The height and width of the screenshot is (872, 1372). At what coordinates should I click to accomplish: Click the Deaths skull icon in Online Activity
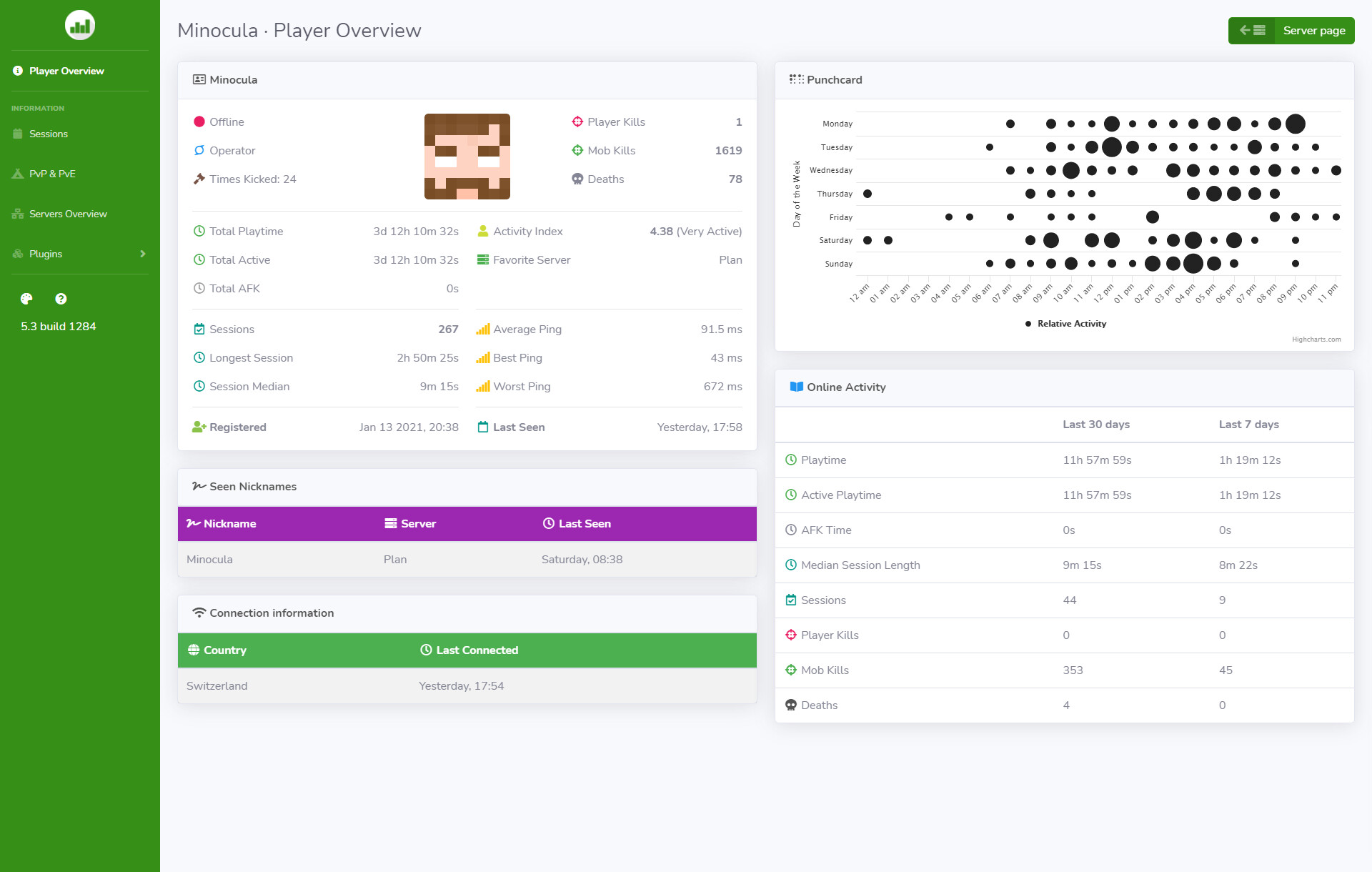791,705
